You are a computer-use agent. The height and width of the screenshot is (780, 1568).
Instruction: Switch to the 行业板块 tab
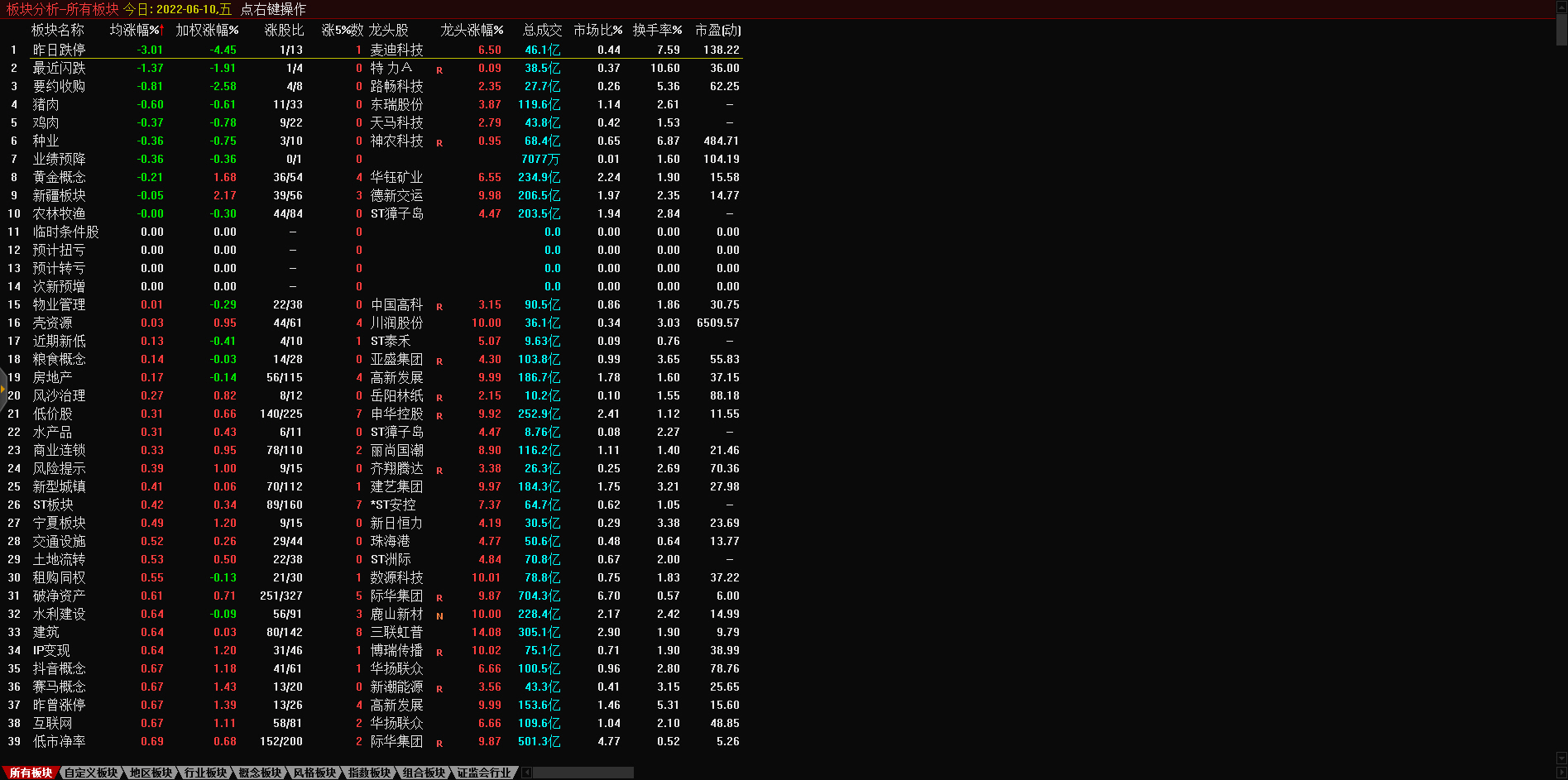coord(205,773)
